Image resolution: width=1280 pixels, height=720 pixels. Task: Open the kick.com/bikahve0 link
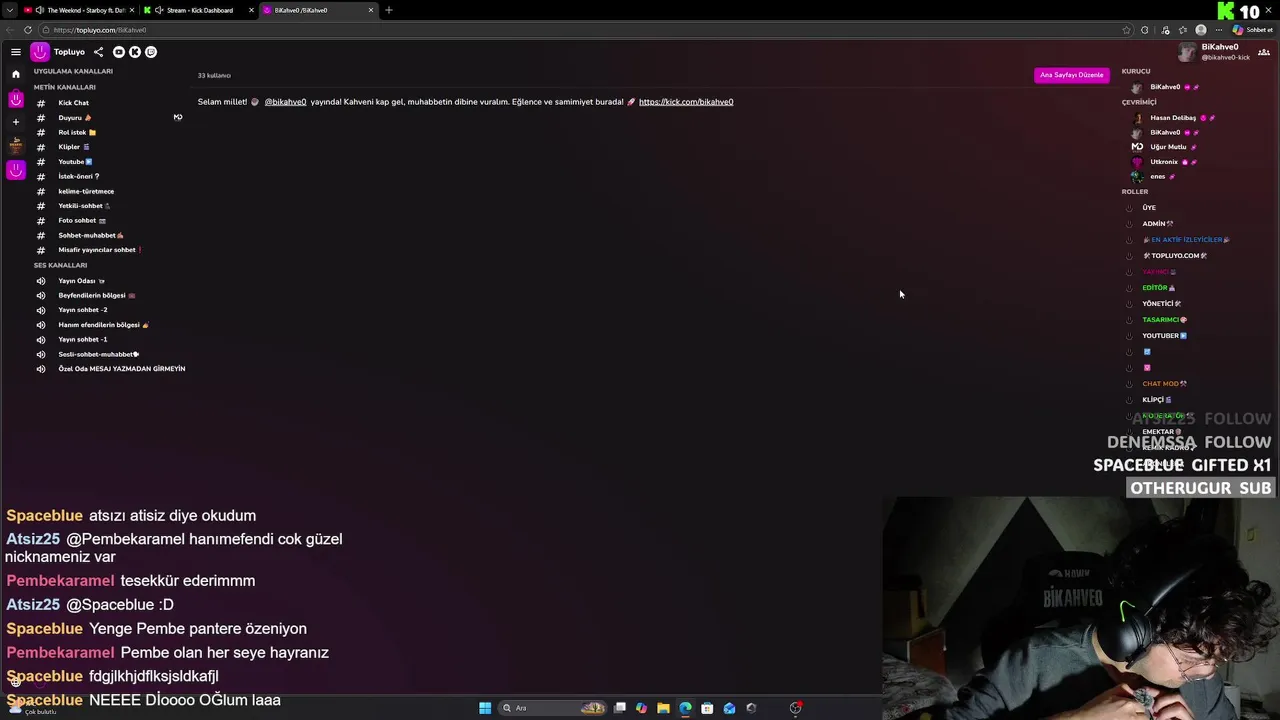click(686, 102)
